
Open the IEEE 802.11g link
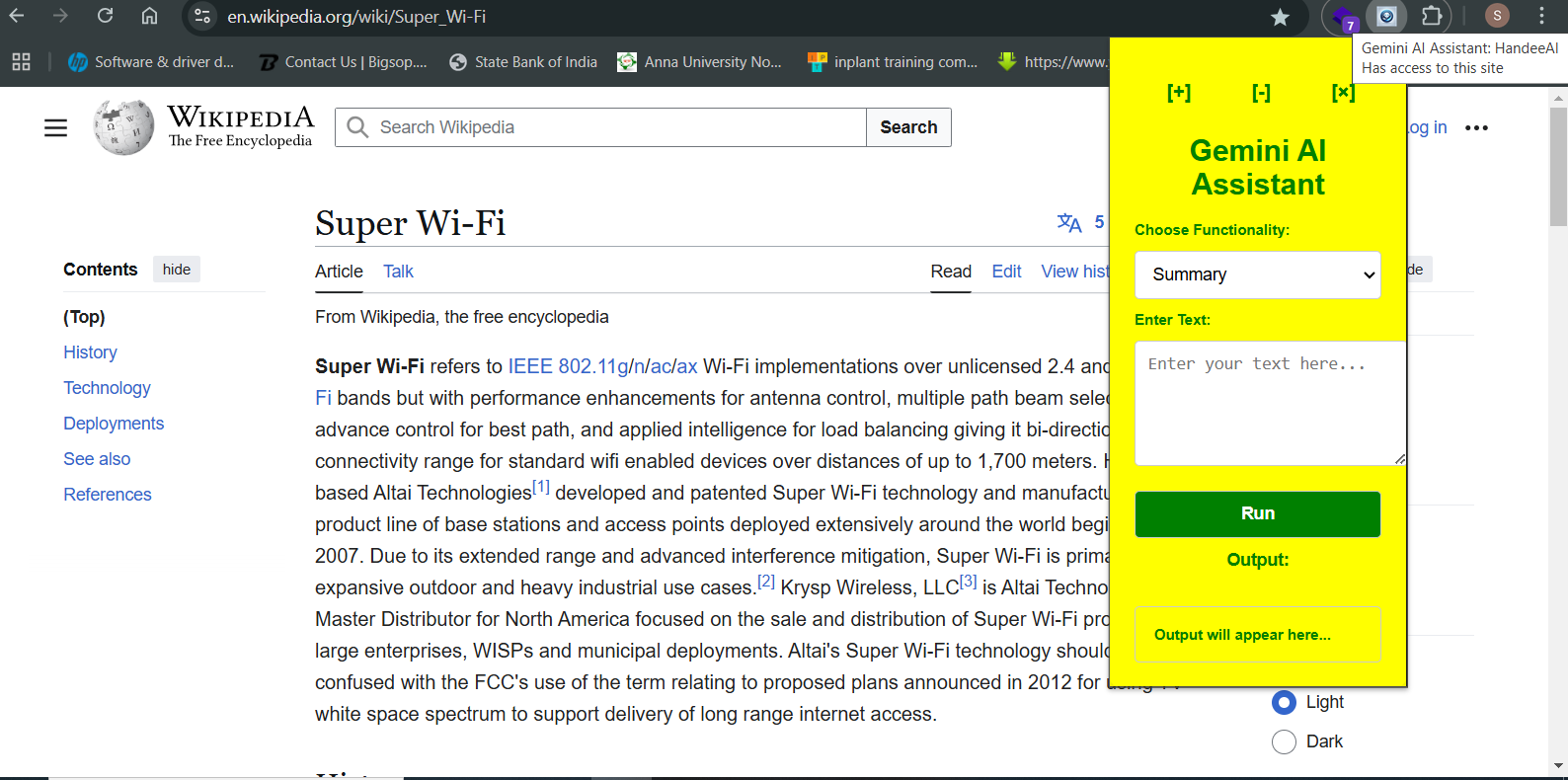point(568,366)
